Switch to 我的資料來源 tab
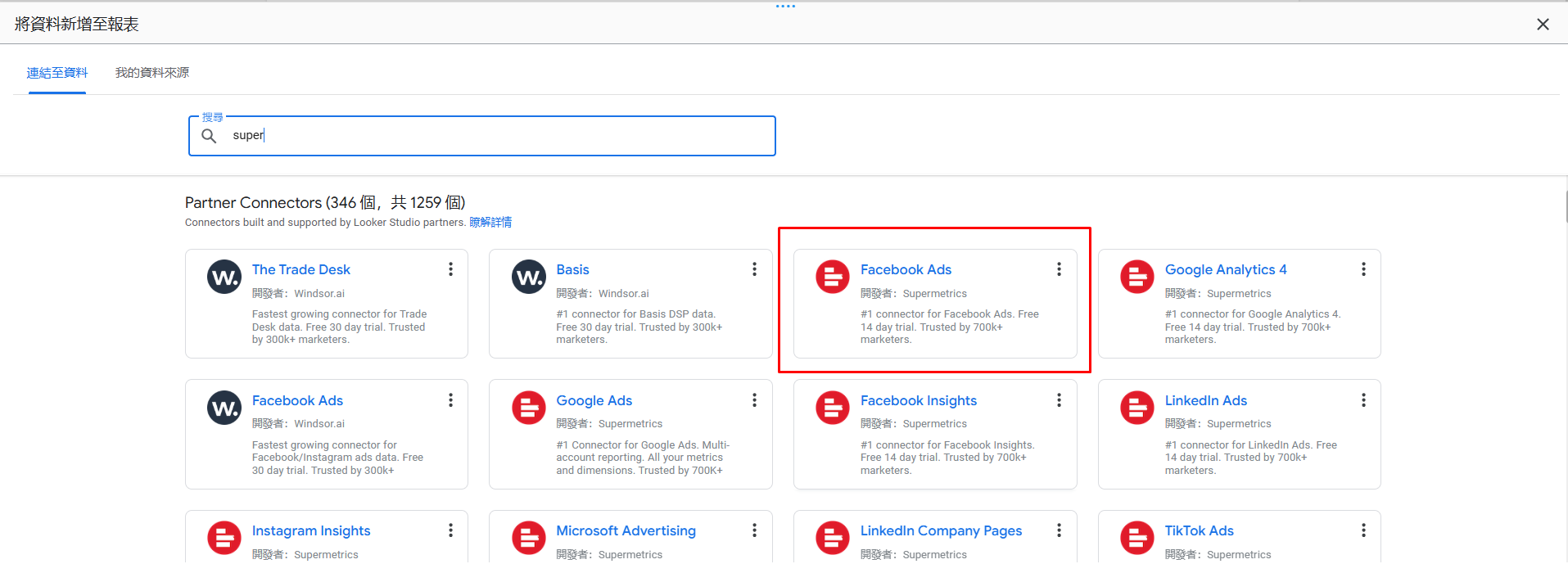Viewport: 1568px width, 564px height. click(152, 73)
